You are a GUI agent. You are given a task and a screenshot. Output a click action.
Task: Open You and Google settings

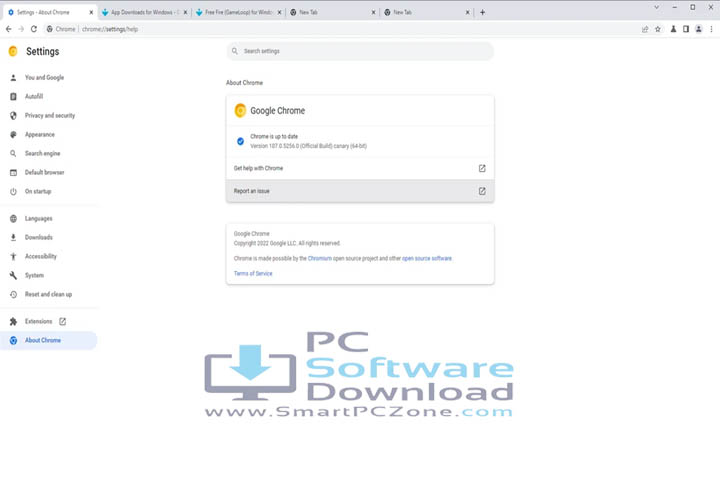pyautogui.click(x=44, y=78)
